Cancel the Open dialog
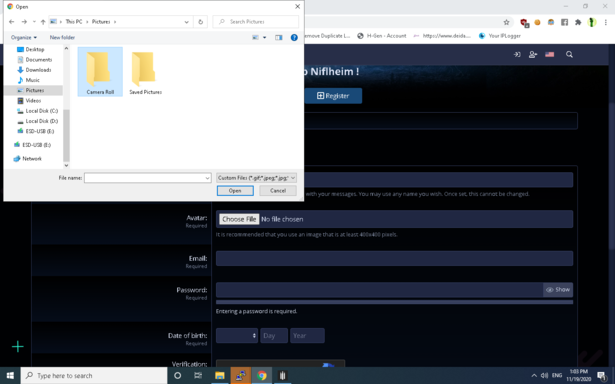Image resolution: width=615 pixels, height=384 pixels. tap(278, 191)
